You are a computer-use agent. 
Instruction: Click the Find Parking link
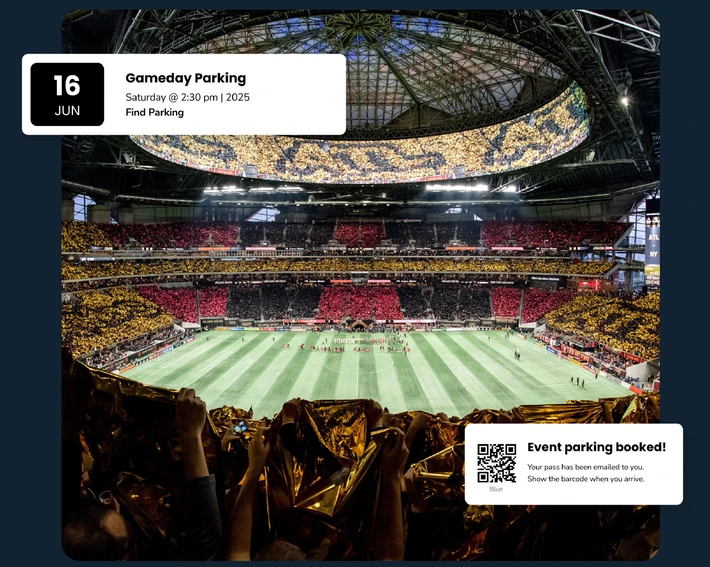154,112
